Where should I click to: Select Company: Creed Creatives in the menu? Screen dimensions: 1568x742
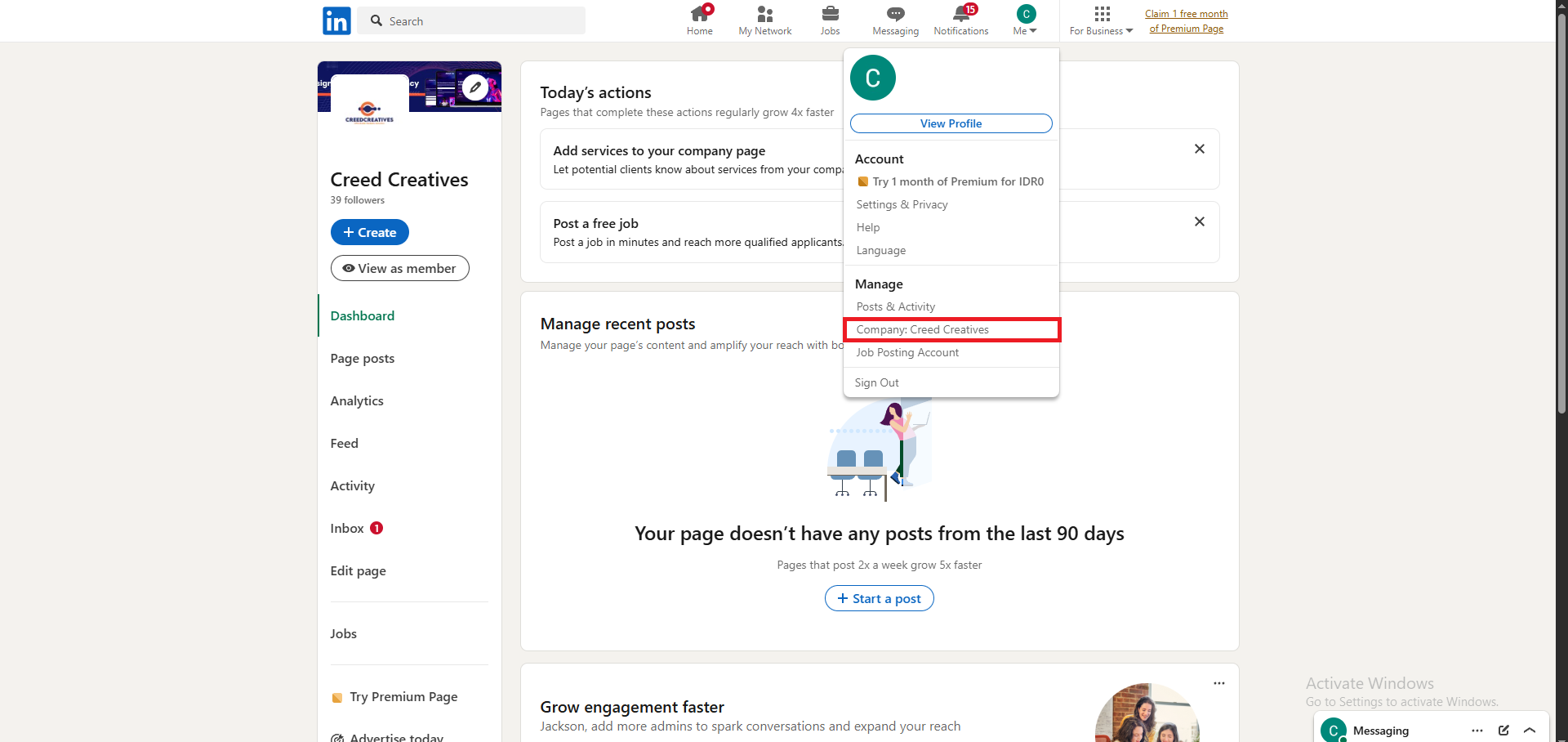(x=922, y=329)
